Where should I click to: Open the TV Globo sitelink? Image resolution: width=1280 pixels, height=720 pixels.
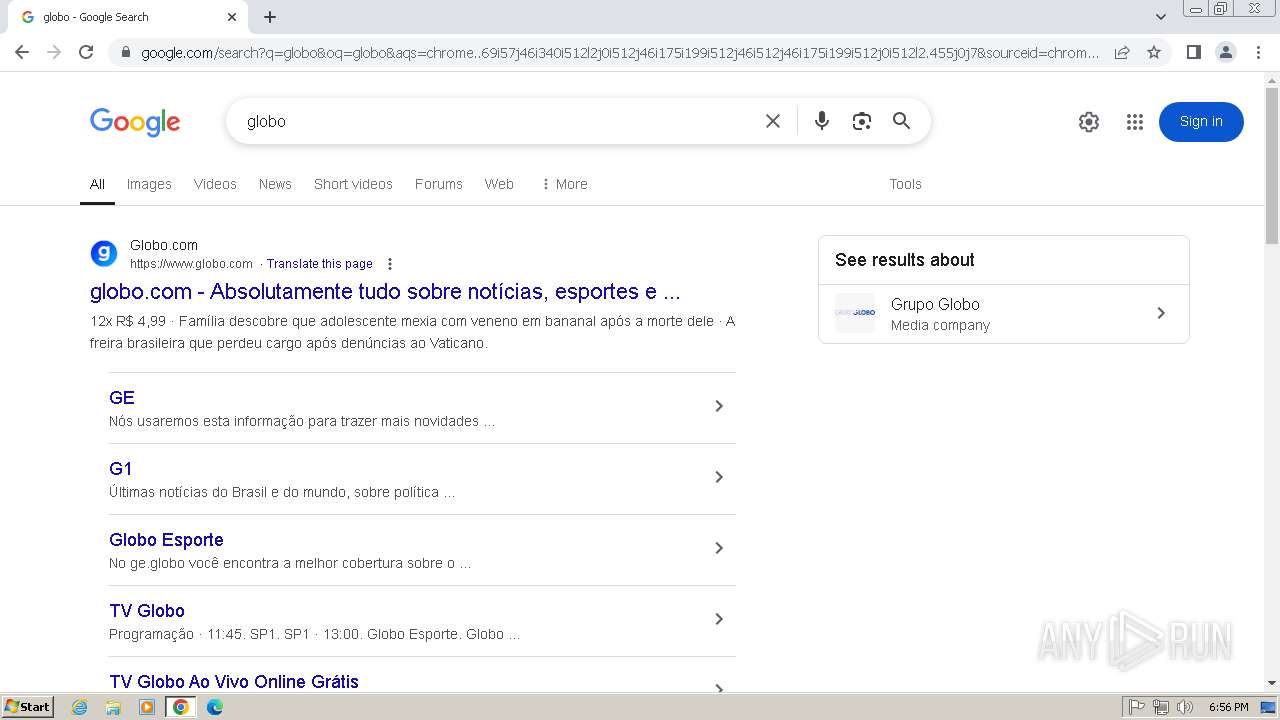147,611
